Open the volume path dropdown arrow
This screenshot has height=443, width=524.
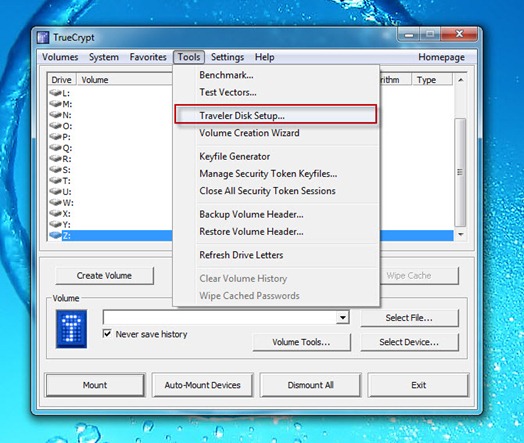coord(343,317)
